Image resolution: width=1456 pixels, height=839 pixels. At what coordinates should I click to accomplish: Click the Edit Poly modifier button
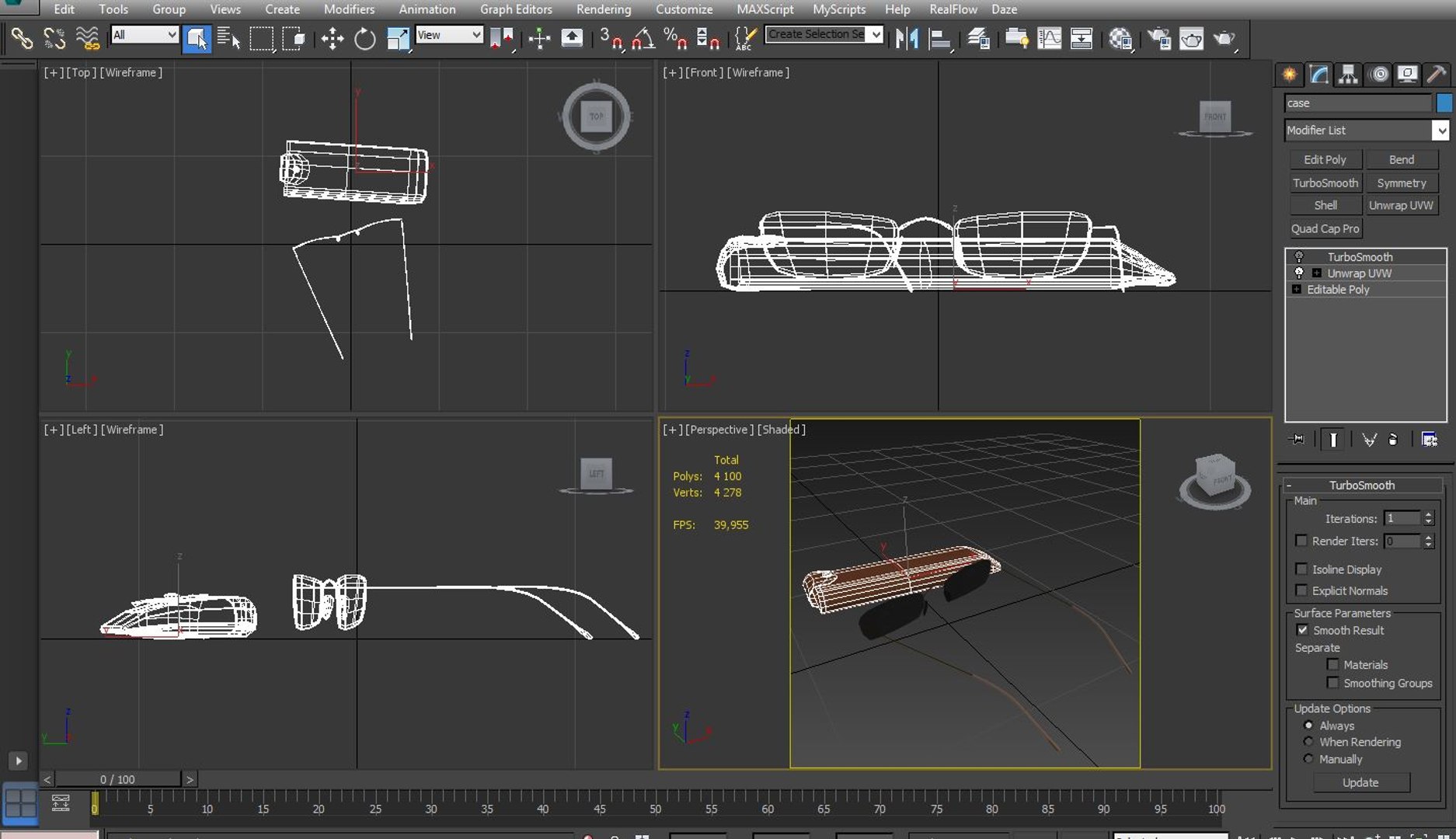pyautogui.click(x=1325, y=159)
